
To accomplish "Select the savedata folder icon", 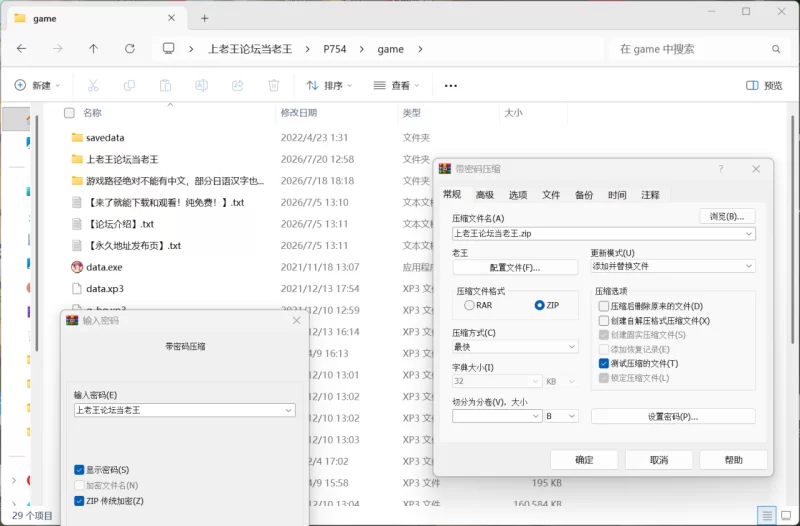I will click(x=77, y=138).
